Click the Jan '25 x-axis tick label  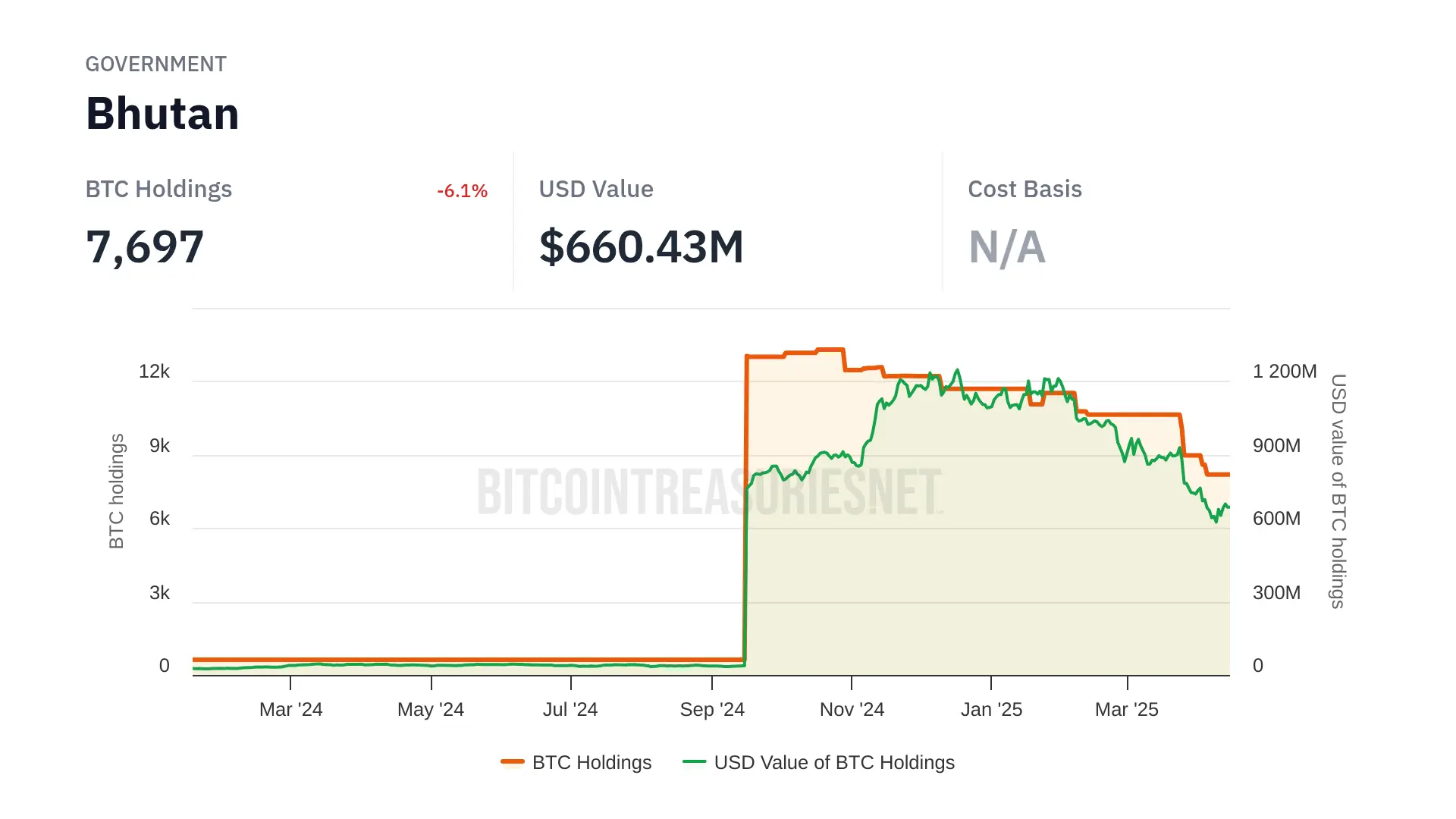click(991, 710)
